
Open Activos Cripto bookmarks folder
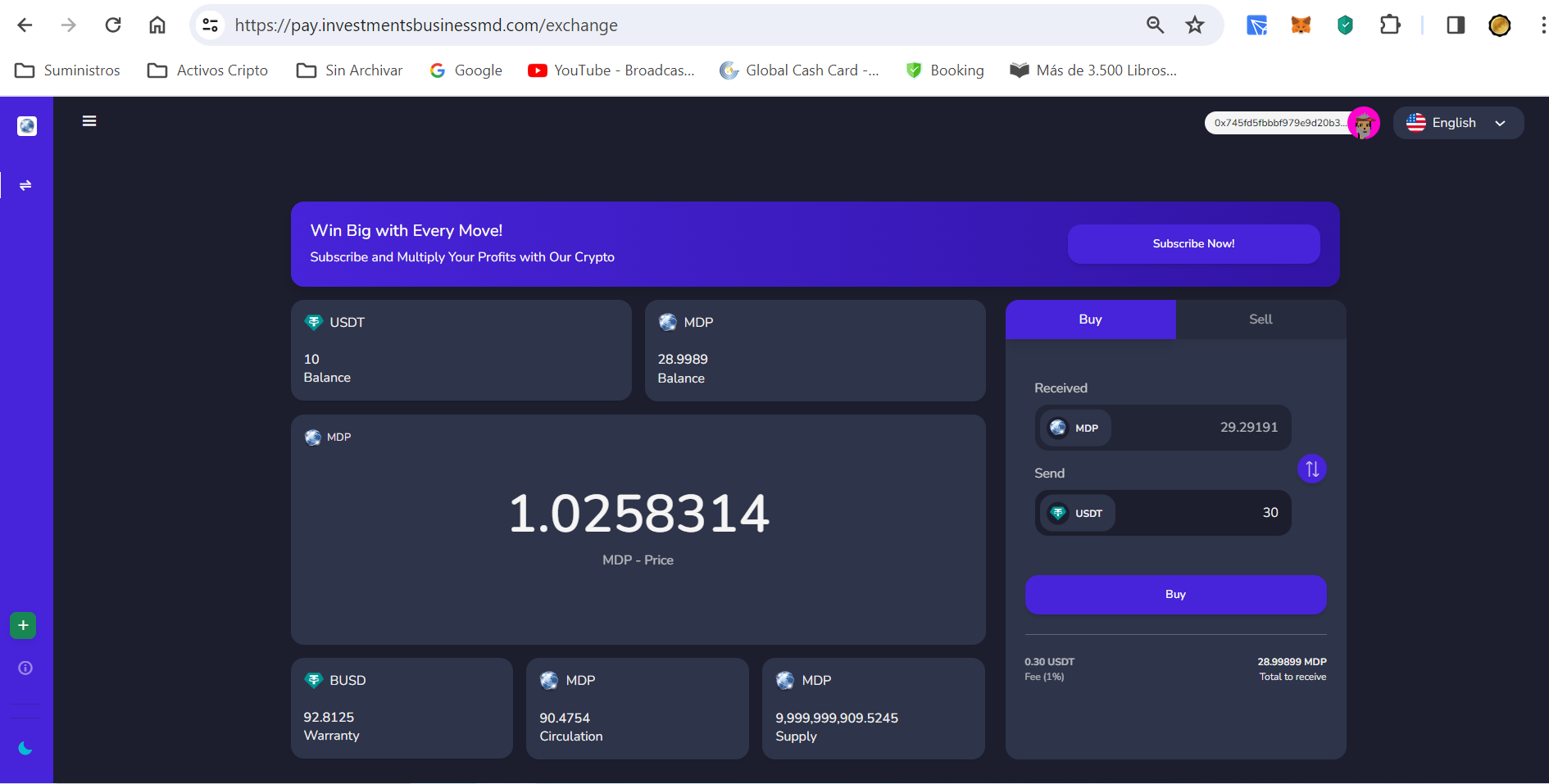click(x=208, y=70)
